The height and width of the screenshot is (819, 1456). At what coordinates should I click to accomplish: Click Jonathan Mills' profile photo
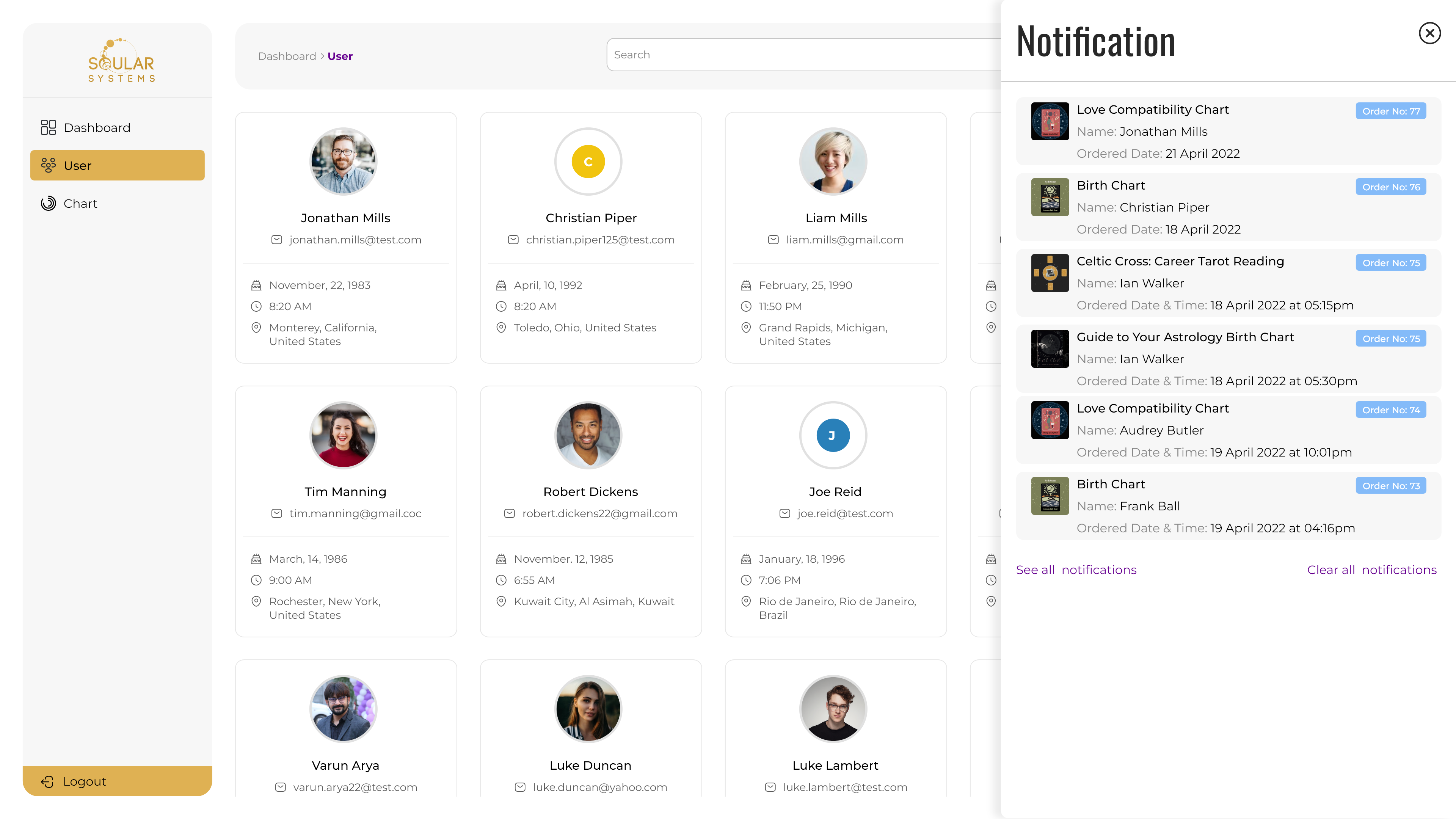(x=344, y=162)
